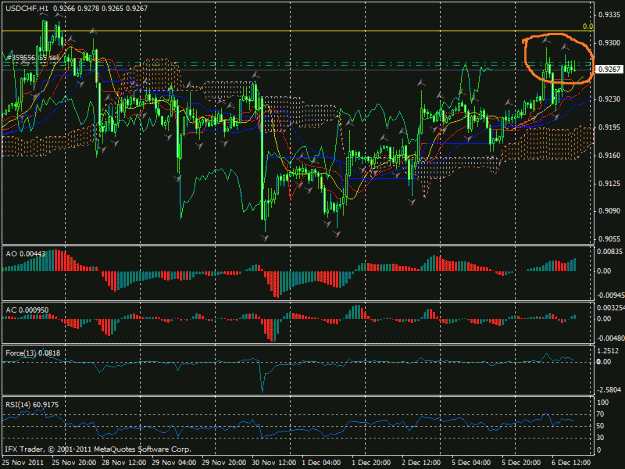Click the RSI 30 level label

[x=601, y=438]
